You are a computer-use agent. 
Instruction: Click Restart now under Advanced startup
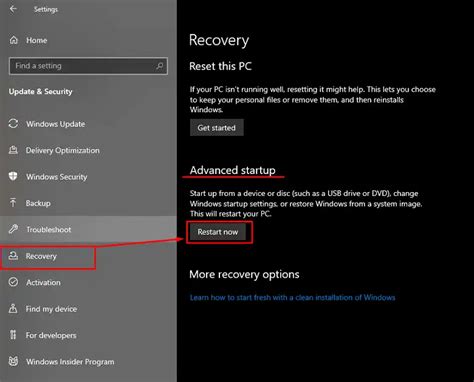coord(218,232)
